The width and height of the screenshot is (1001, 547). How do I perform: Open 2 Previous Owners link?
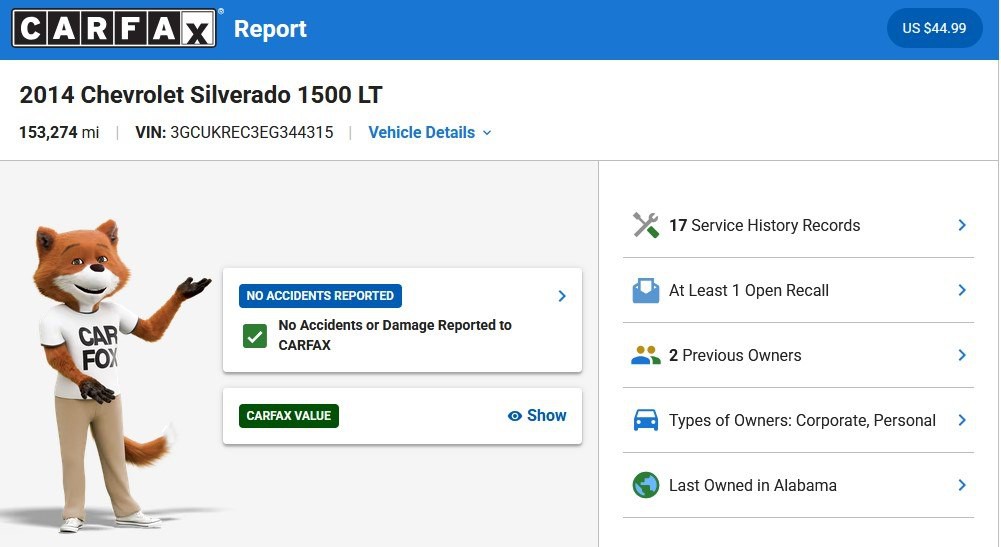(735, 356)
